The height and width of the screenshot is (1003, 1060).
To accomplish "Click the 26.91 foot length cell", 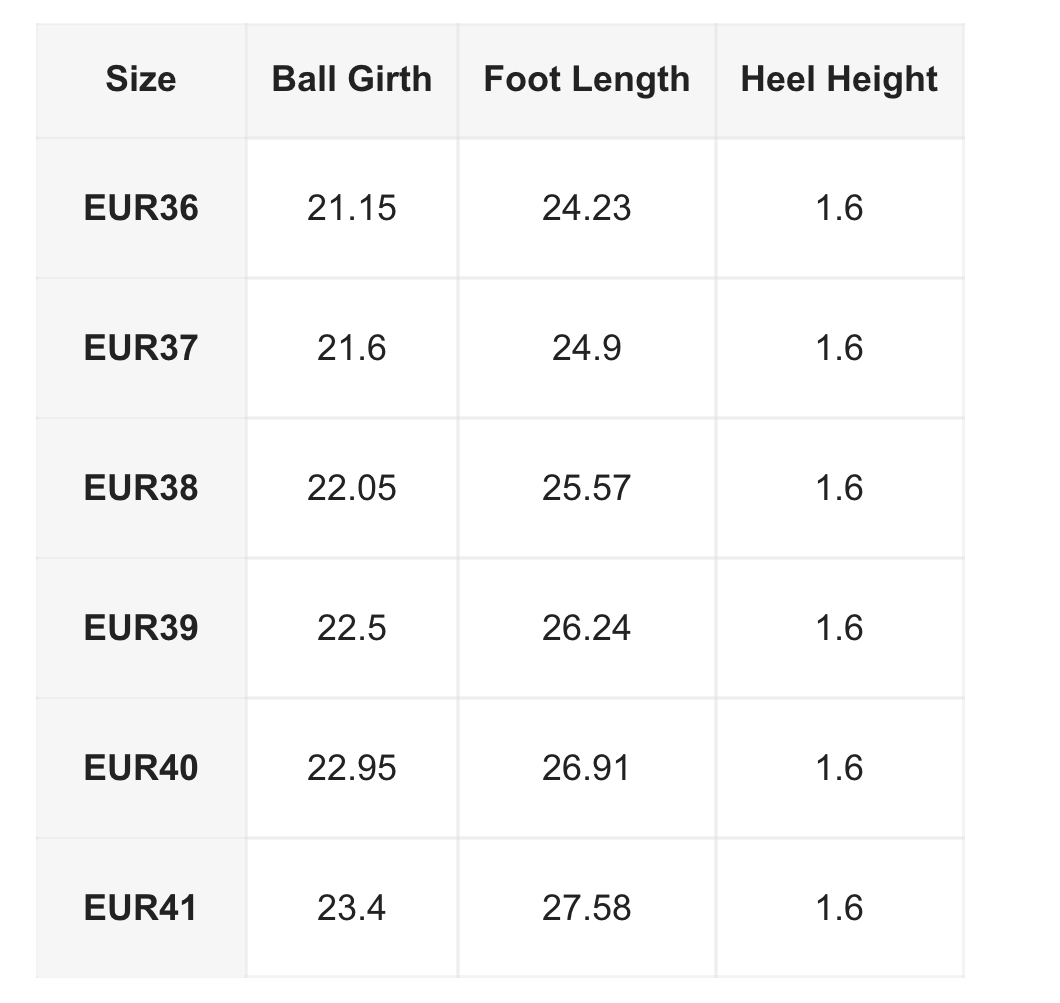I will coord(587,768).
